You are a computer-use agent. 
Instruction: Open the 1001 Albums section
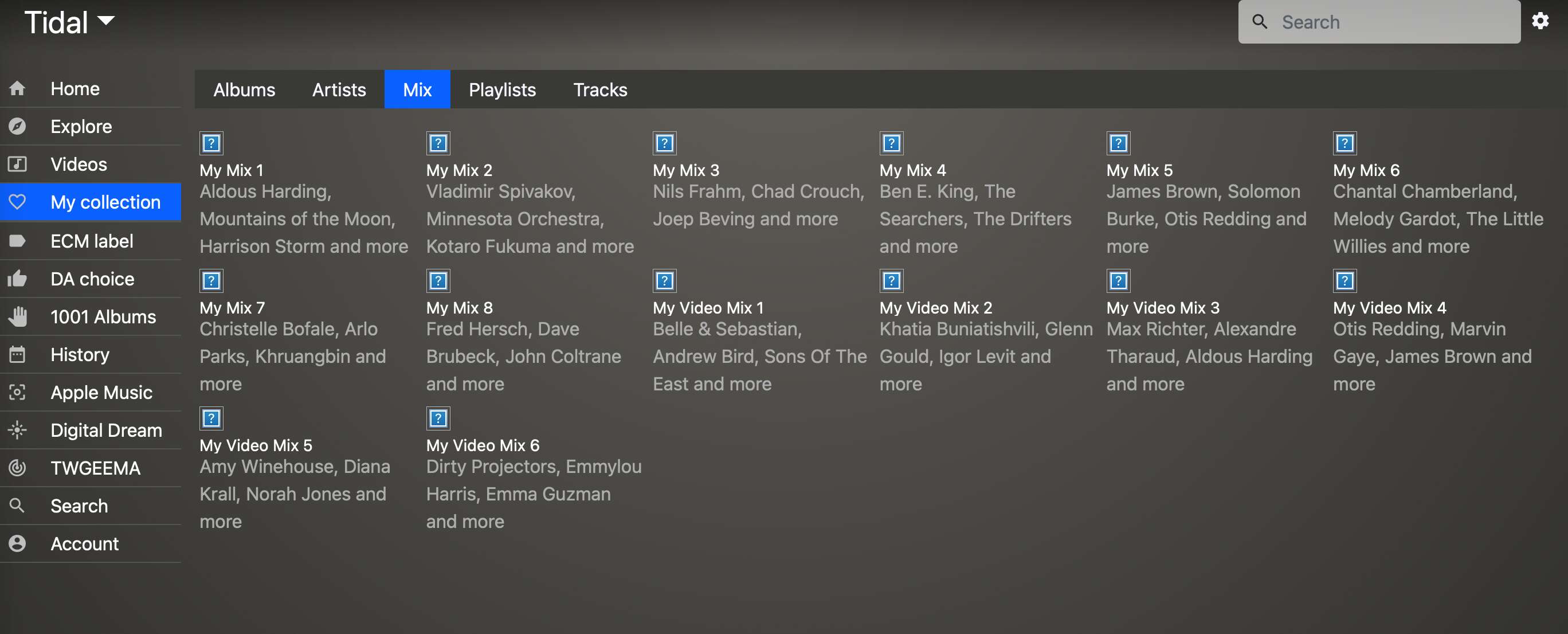(91, 316)
